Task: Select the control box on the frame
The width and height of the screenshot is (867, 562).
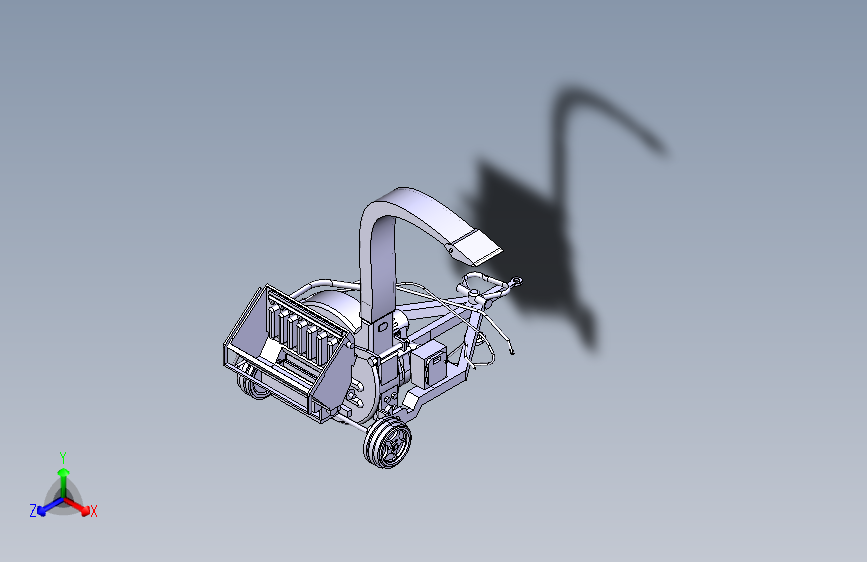Action: 429,364
